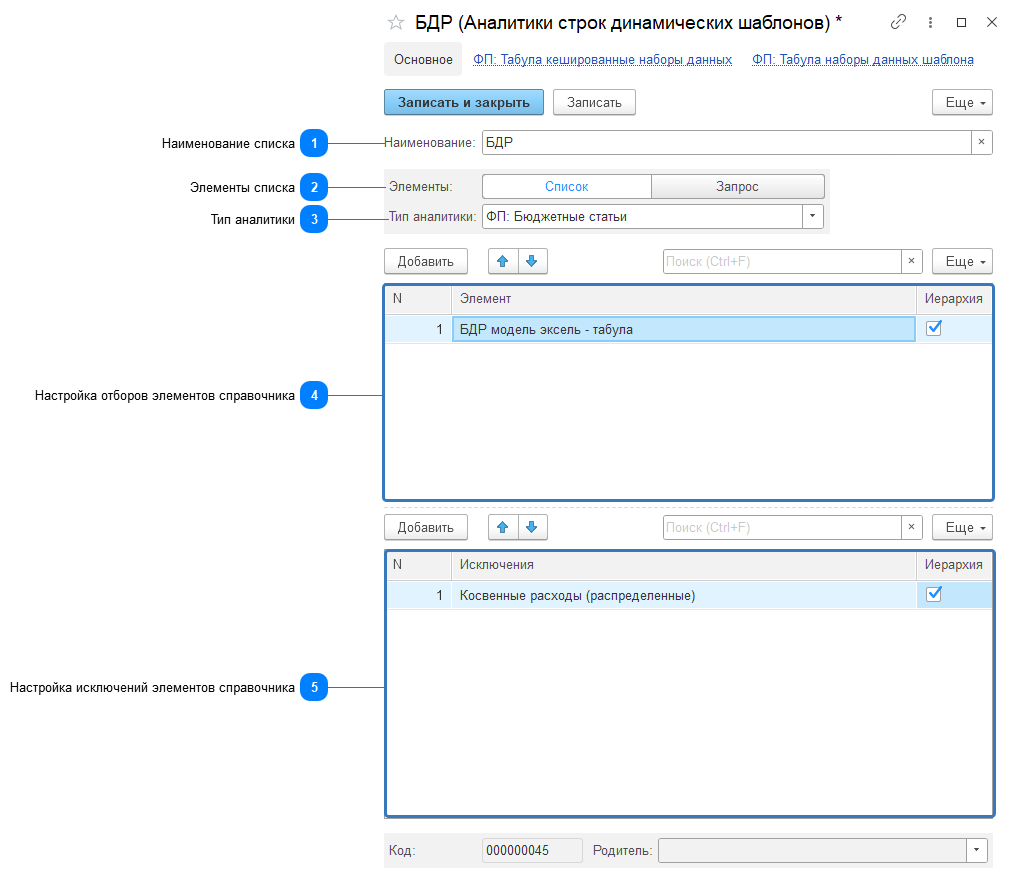Copy link using the chain icon

898,23
